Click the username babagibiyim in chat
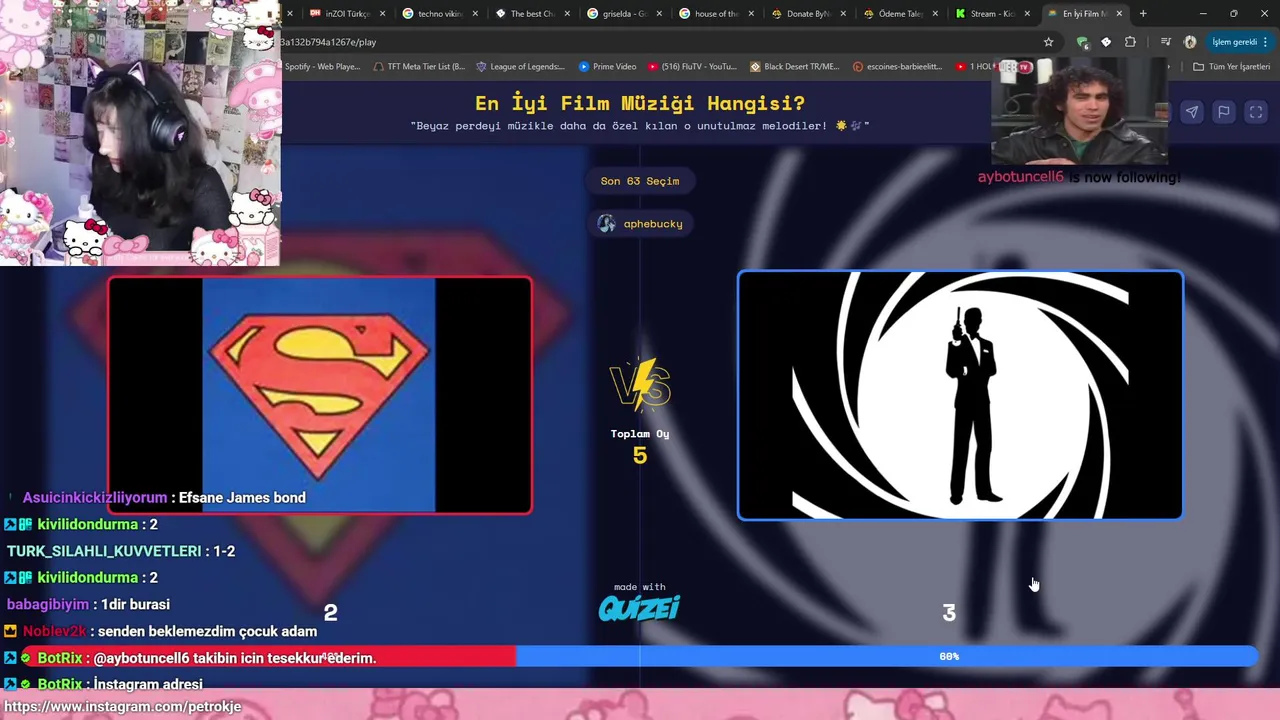Image resolution: width=1280 pixels, height=720 pixels. pyautogui.click(x=48, y=604)
